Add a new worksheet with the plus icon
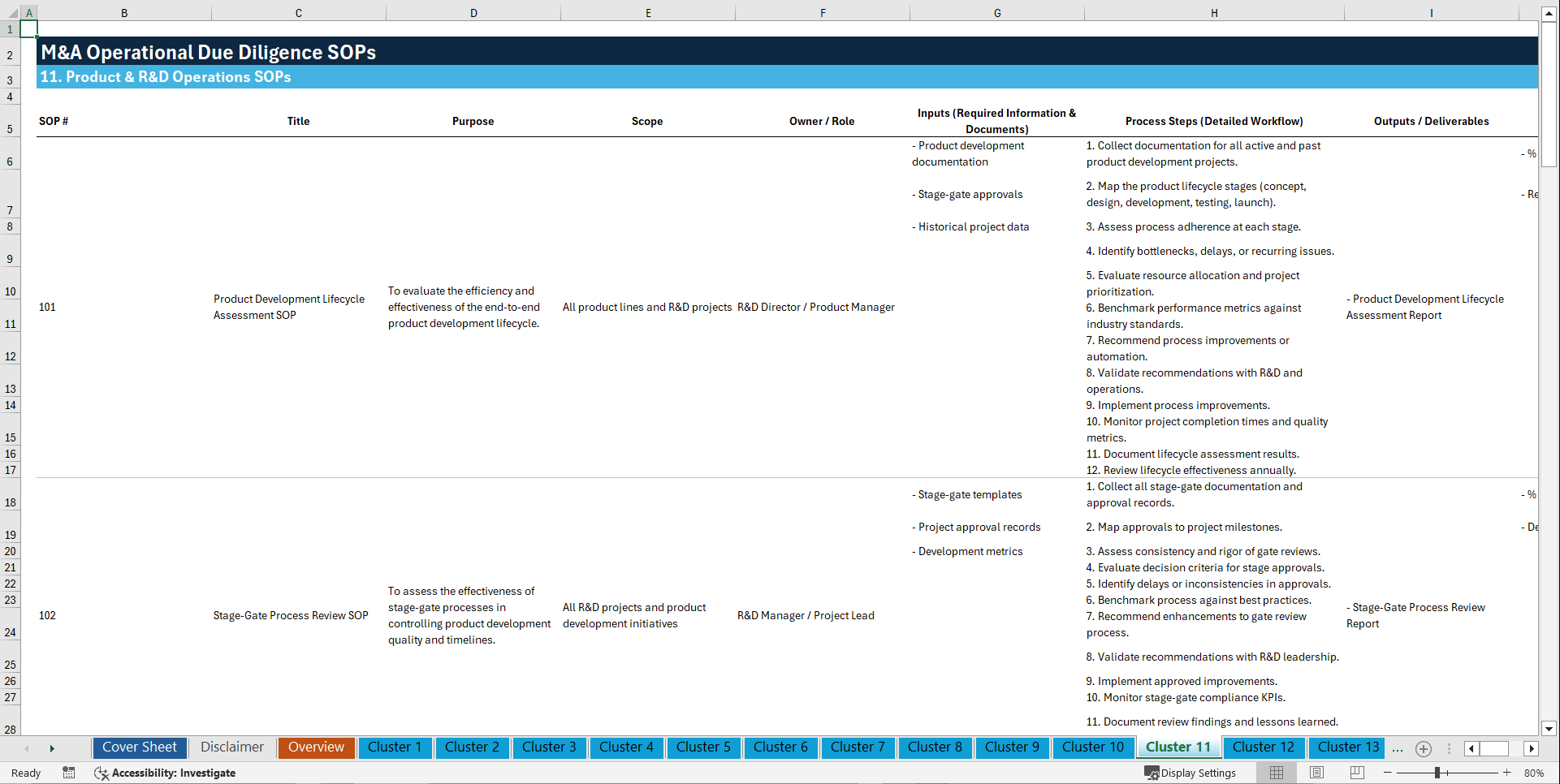This screenshot has width=1560, height=784. (1423, 748)
